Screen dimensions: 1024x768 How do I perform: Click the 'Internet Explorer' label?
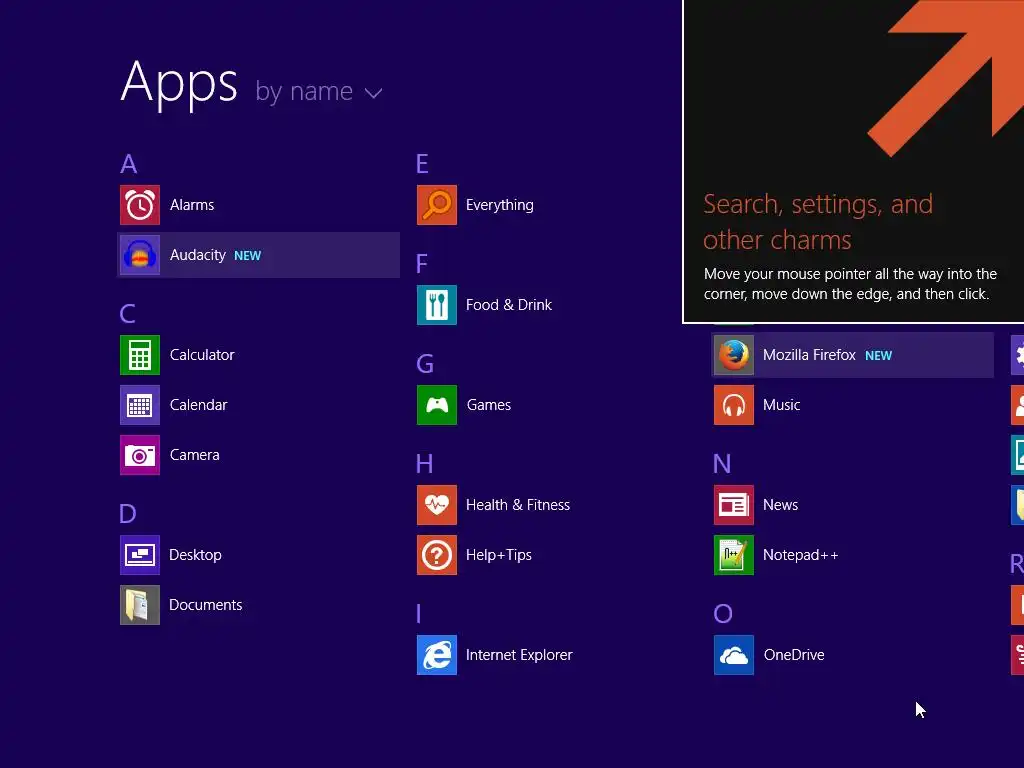pos(519,655)
